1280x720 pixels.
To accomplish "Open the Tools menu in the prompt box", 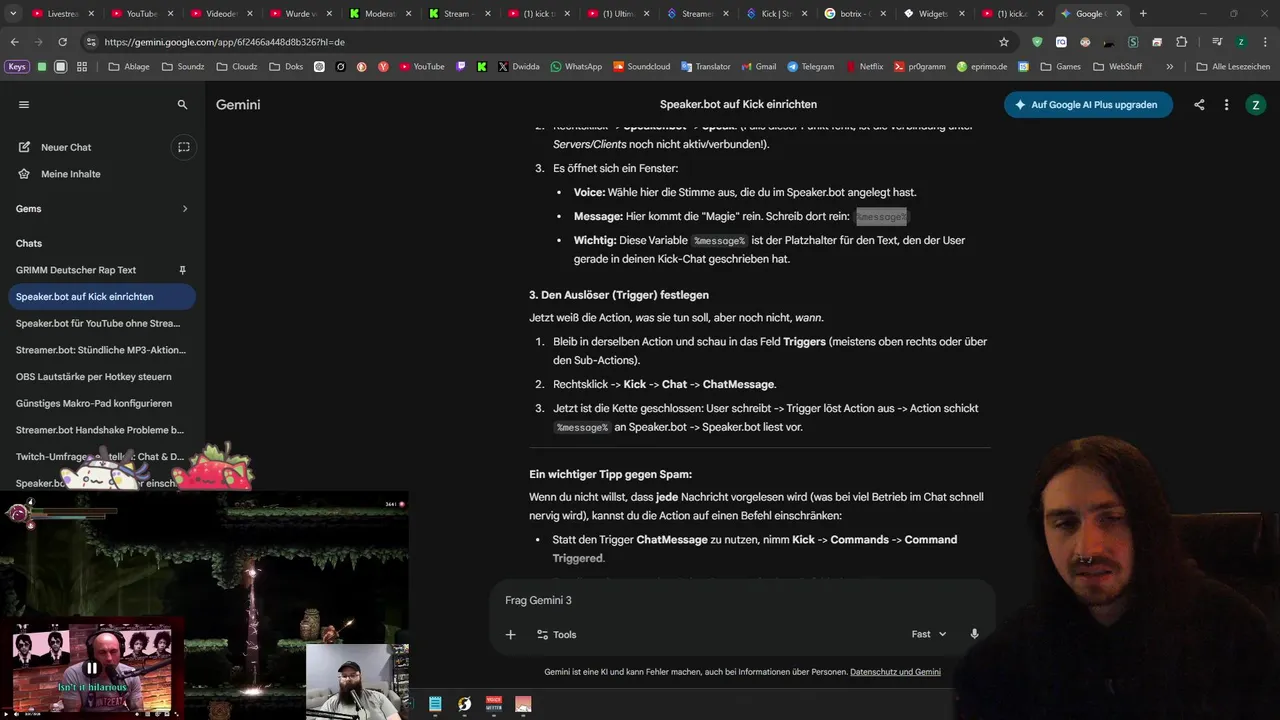I will 556,634.
